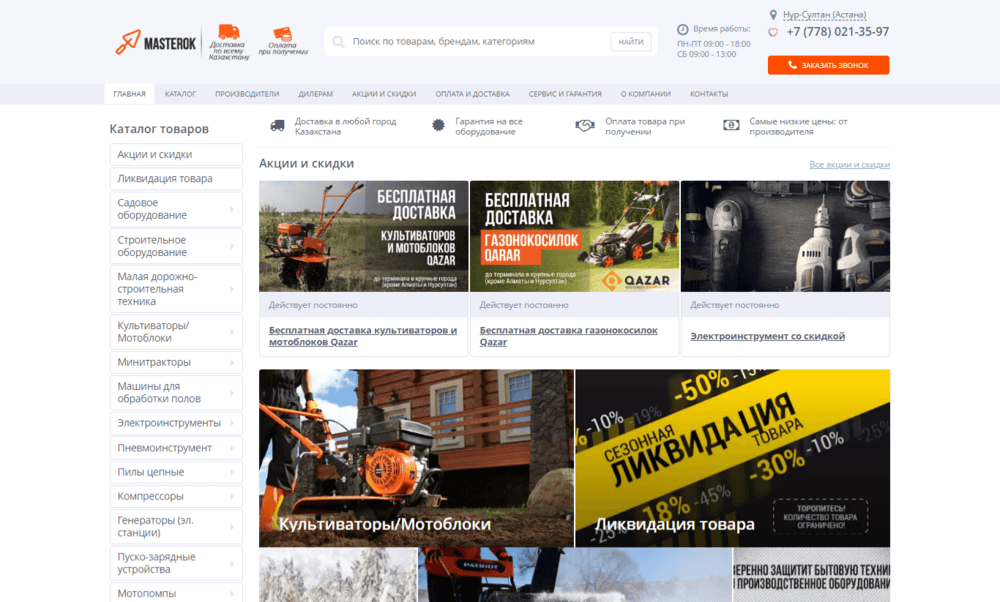This screenshot has height=602, width=1000.
Task: Expand Пилы цепные category arrow
Action: (x=232, y=472)
